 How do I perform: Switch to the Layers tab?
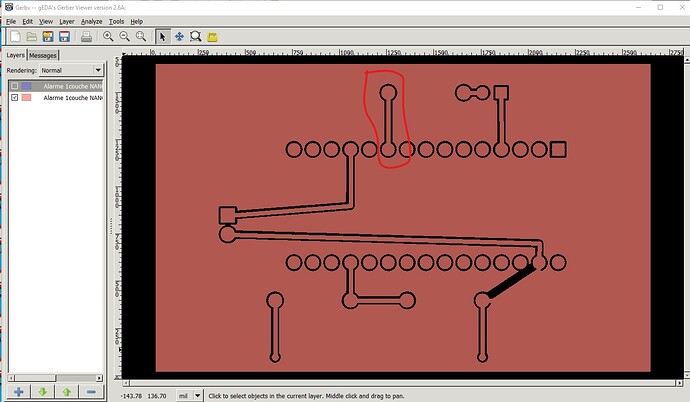15,55
